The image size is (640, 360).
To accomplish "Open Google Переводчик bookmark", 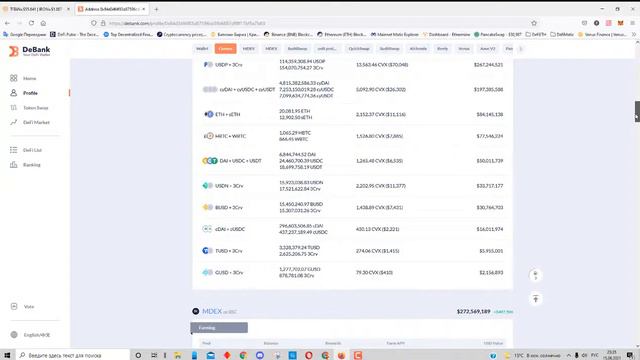I will pos(24,35).
